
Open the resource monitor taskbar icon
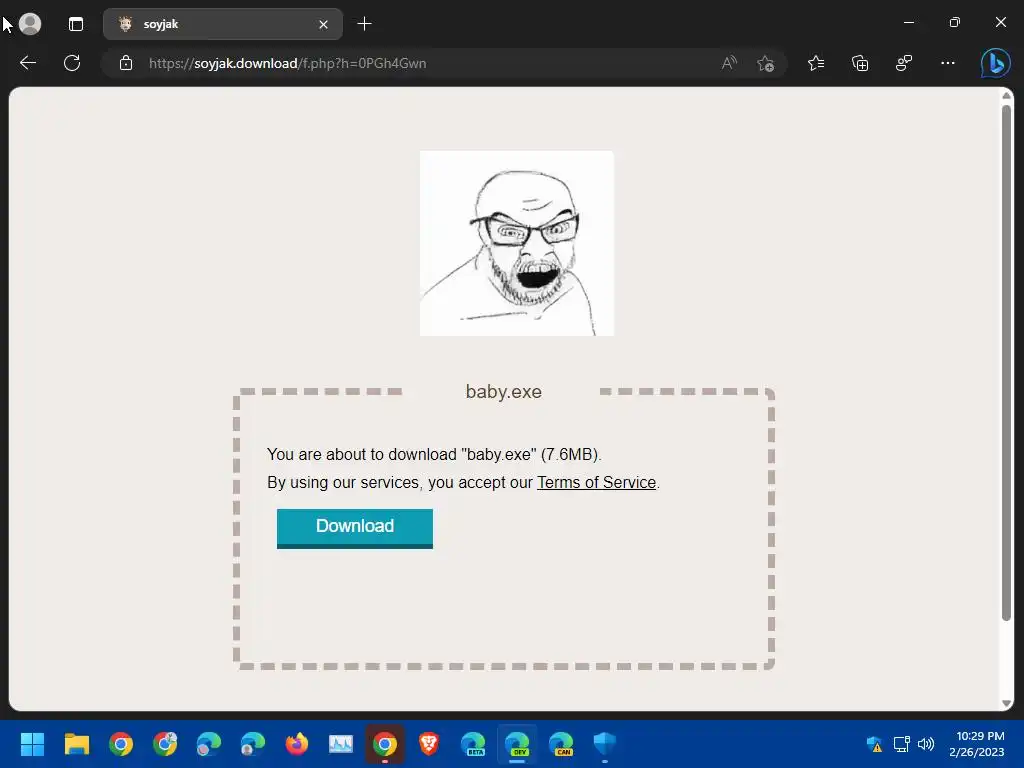[x=341, y=744]
